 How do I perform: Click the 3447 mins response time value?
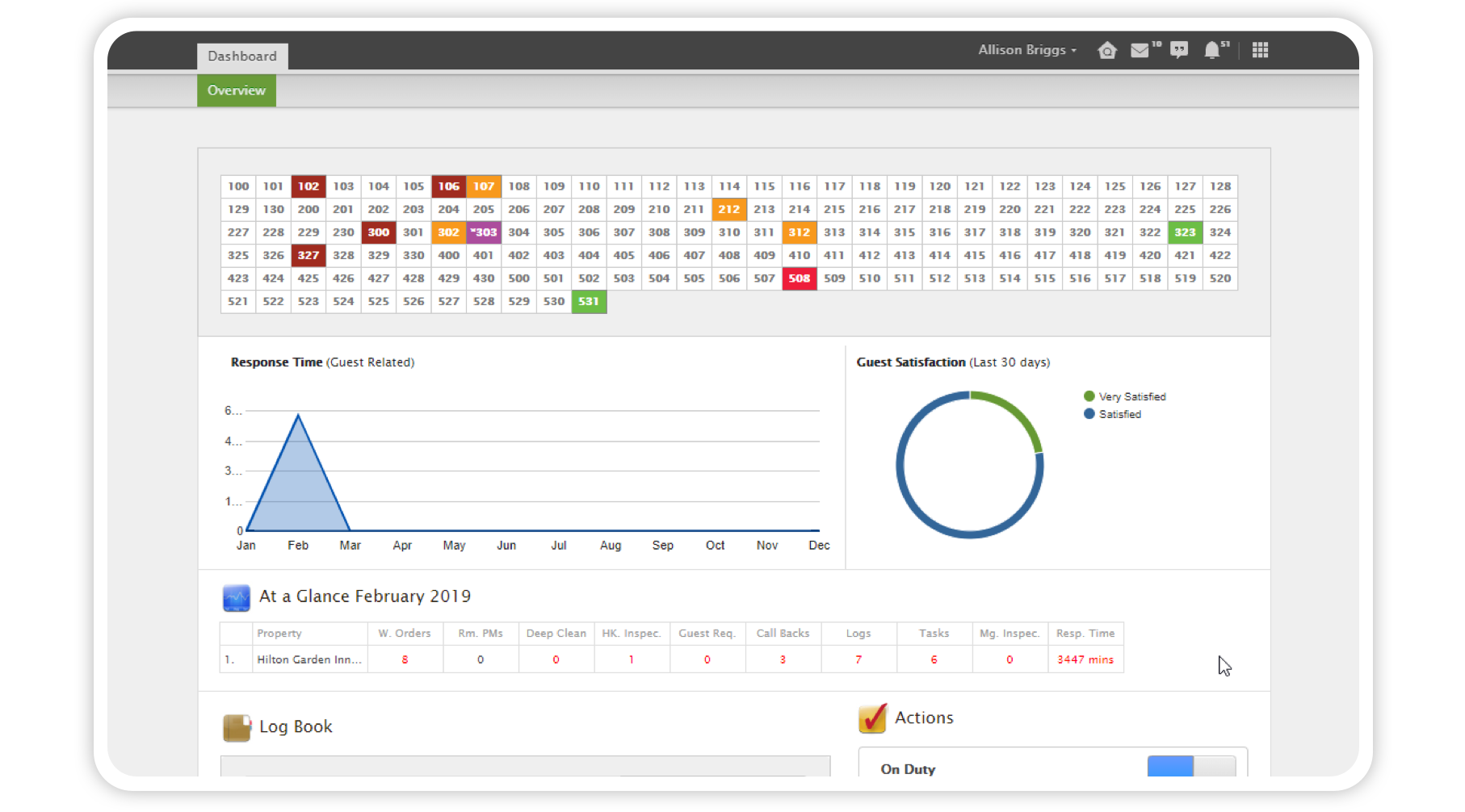tap(1085, 659)
